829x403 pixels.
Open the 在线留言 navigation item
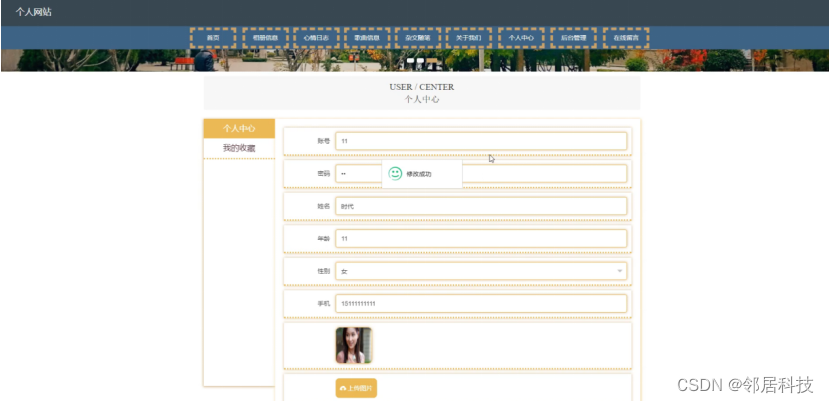626,38
